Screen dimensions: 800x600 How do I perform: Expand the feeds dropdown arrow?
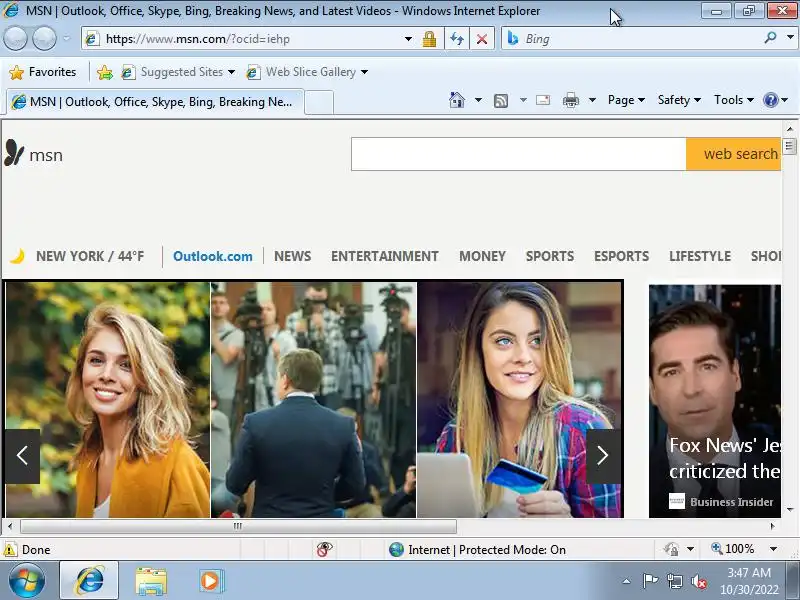[523, 100]
